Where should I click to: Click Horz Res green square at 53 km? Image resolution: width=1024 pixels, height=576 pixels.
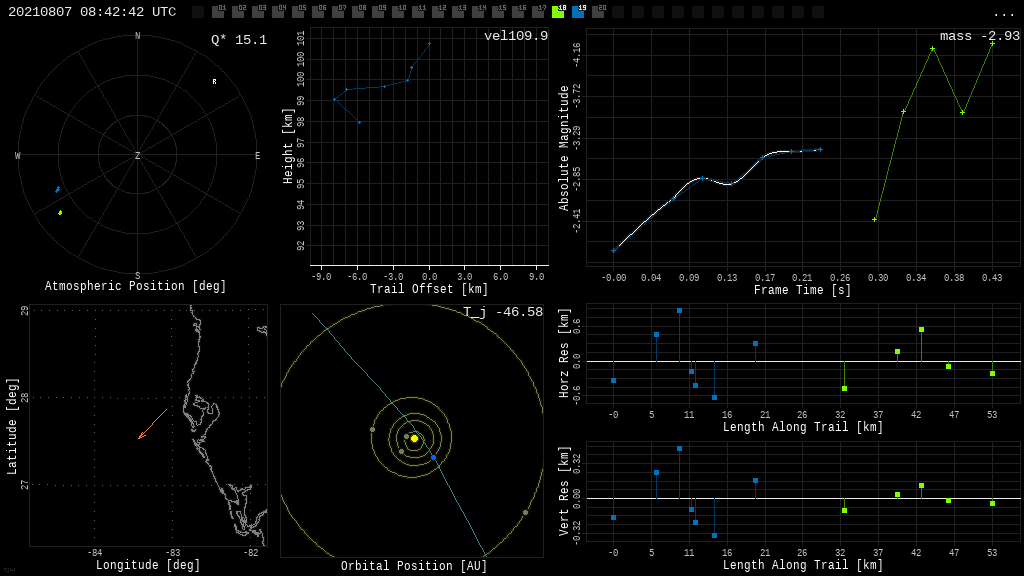[x=992, y=374]
